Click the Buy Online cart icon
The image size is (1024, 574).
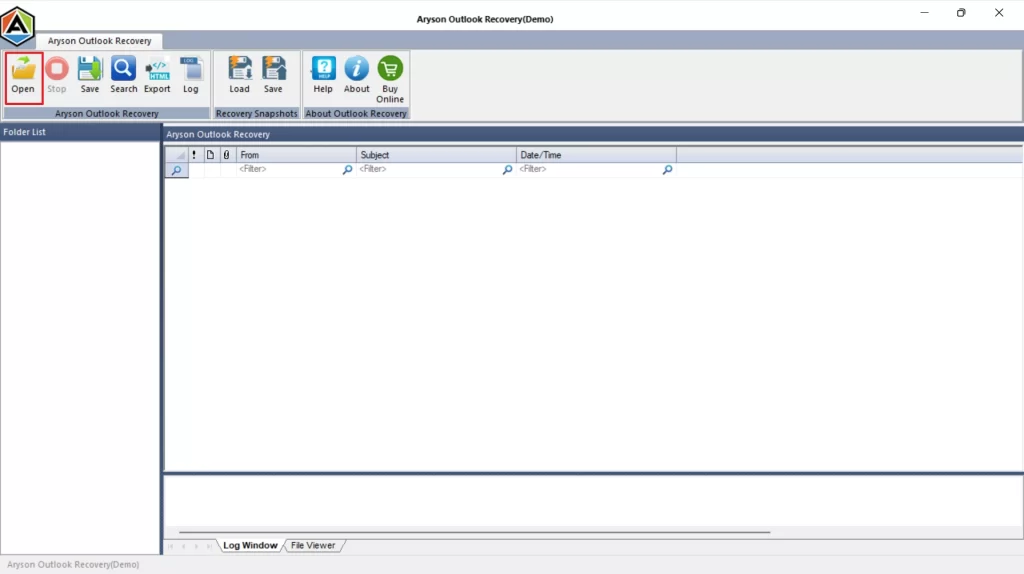click(x=390, y=80)
